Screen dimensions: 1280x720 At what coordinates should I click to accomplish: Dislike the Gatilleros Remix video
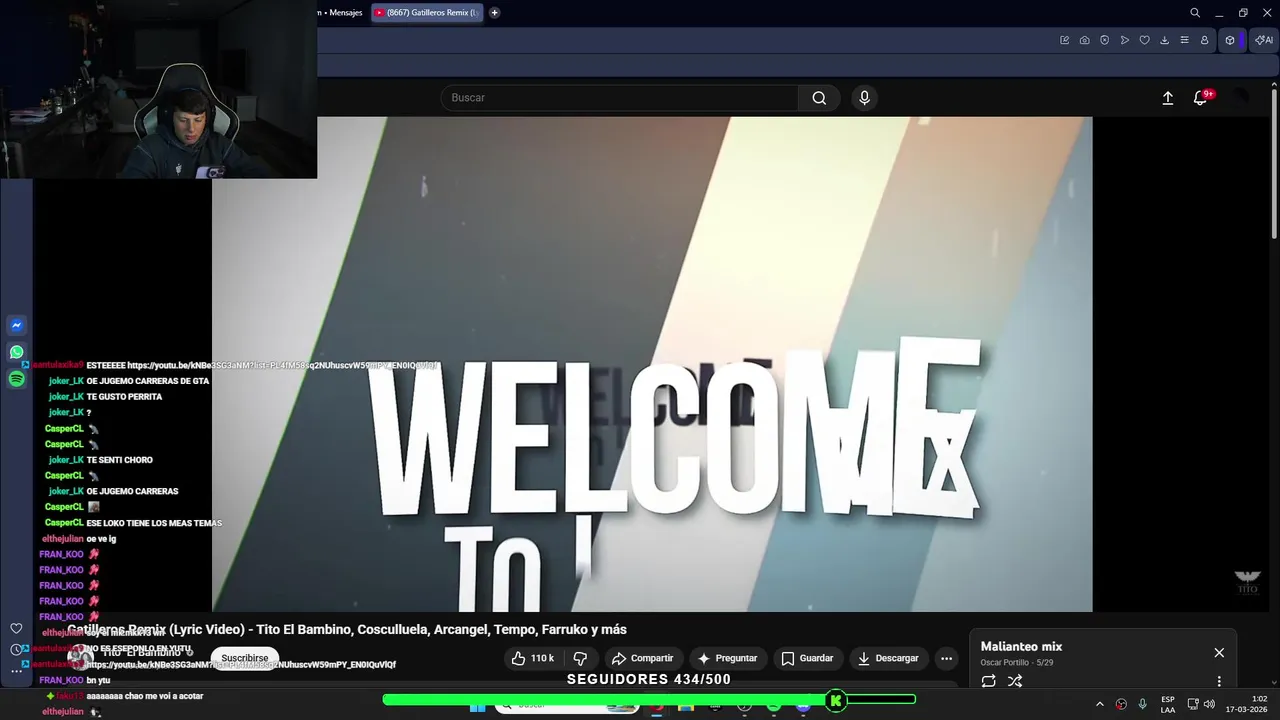[580, 658]
